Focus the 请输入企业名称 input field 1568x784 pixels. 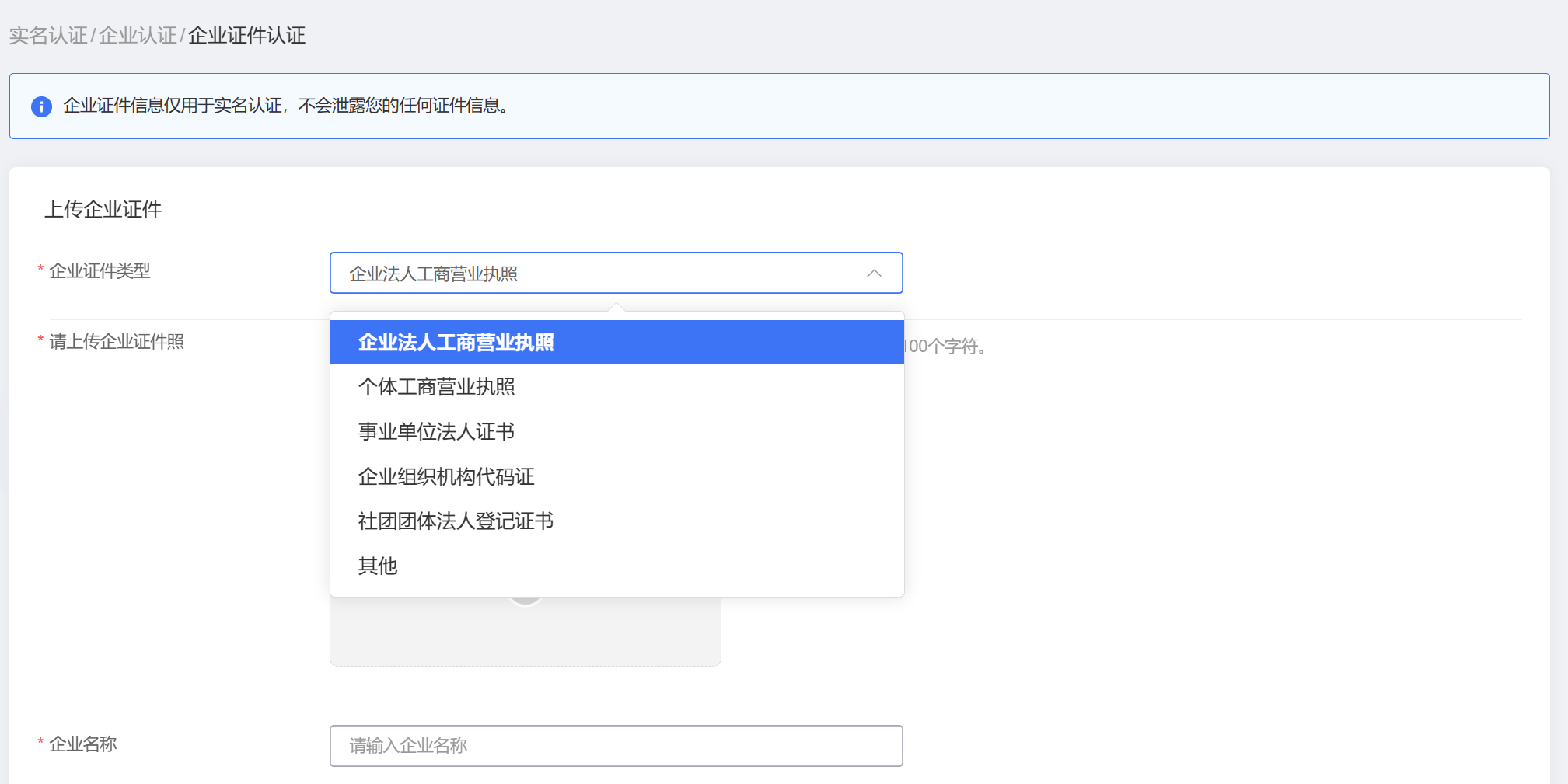[615, 746]
